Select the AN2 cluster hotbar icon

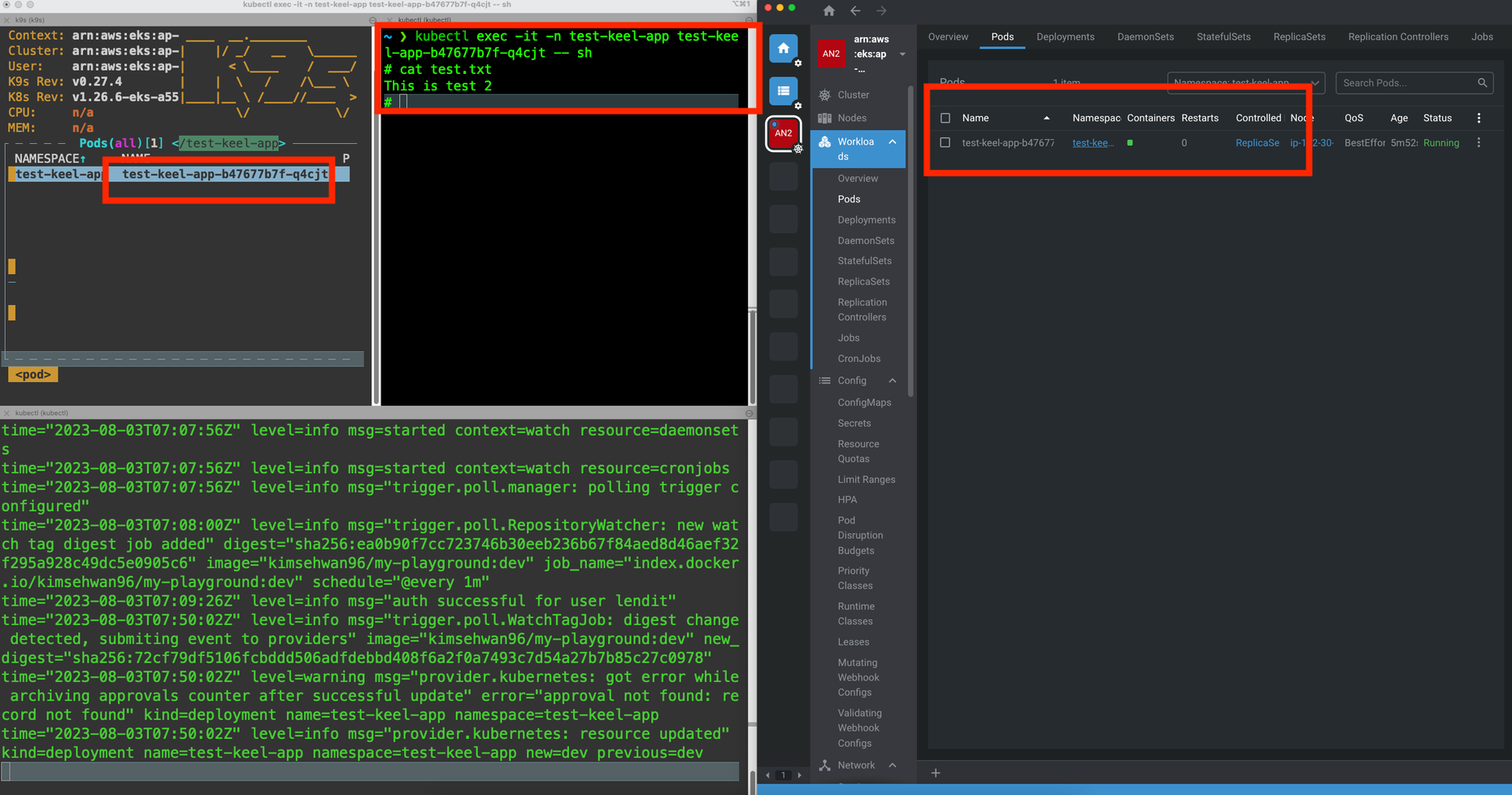click(783, 133)
